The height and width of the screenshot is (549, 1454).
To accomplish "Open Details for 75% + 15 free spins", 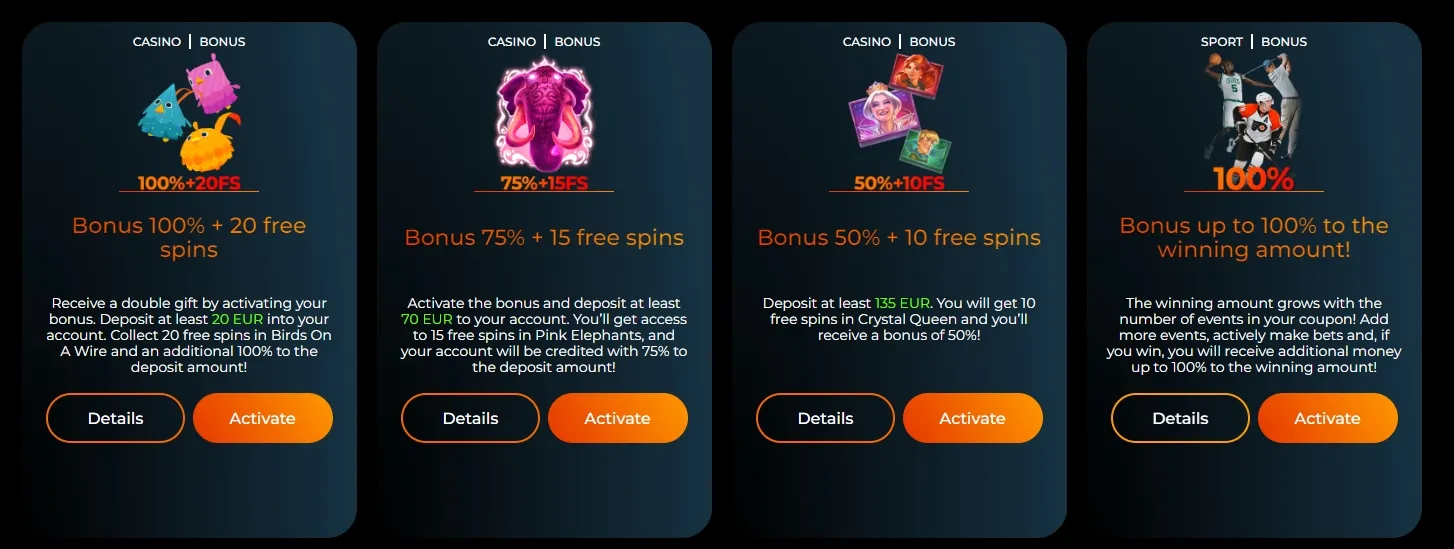I will (x=470, y=418).
